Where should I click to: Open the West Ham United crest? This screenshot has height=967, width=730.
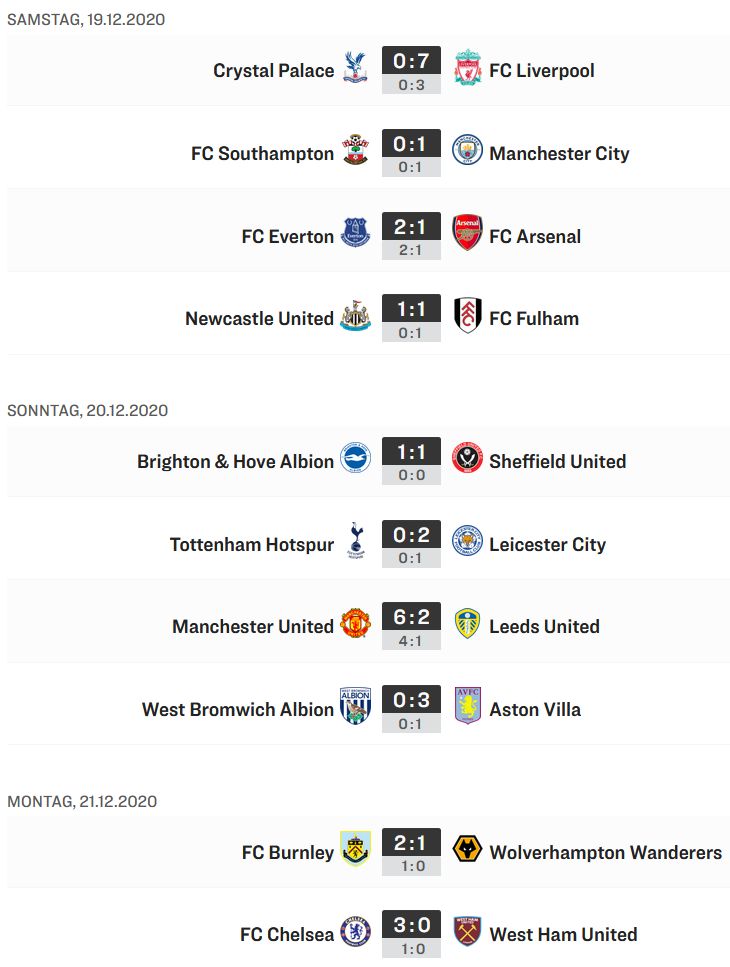467,932
